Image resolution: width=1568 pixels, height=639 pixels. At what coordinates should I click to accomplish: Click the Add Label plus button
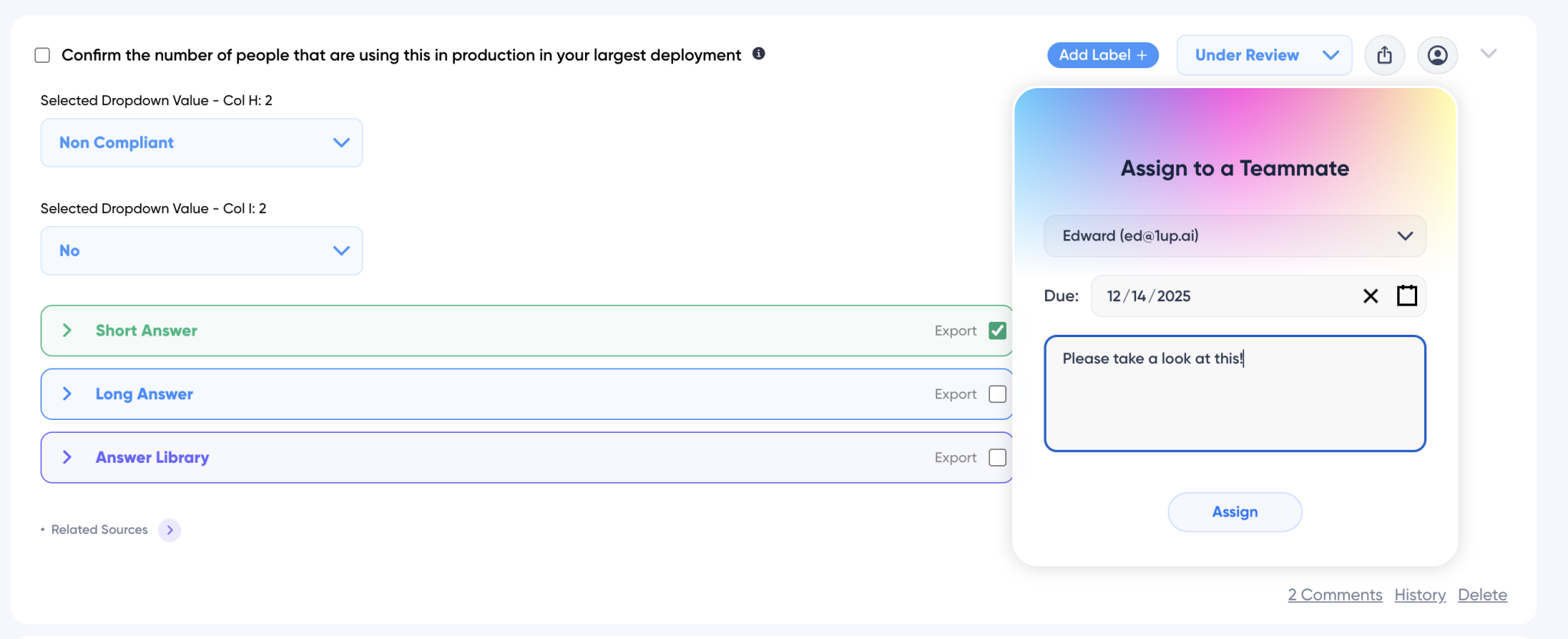click(x=1102, y=55)
